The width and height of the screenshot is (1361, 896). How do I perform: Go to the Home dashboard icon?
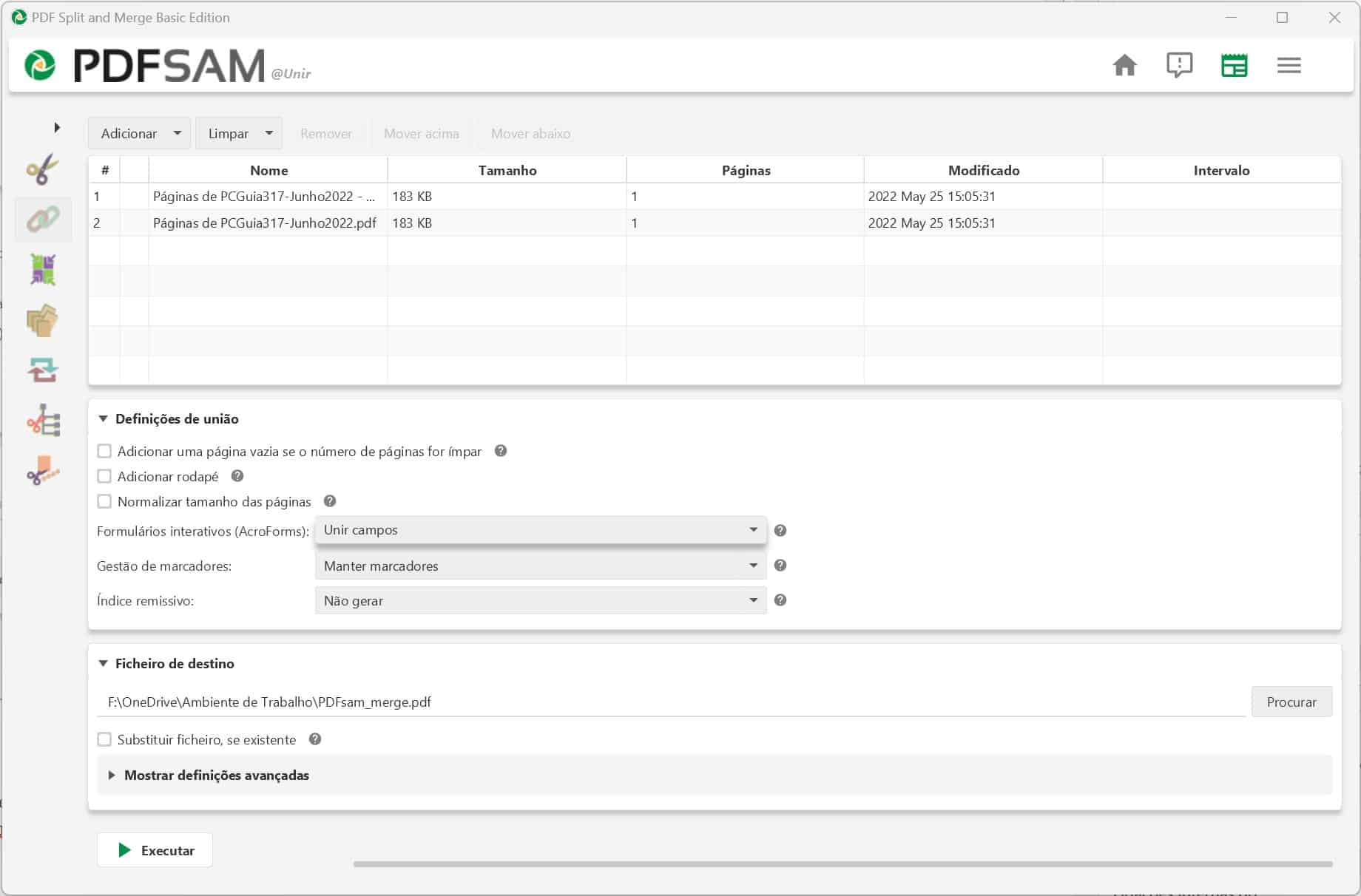[1124, 65]
